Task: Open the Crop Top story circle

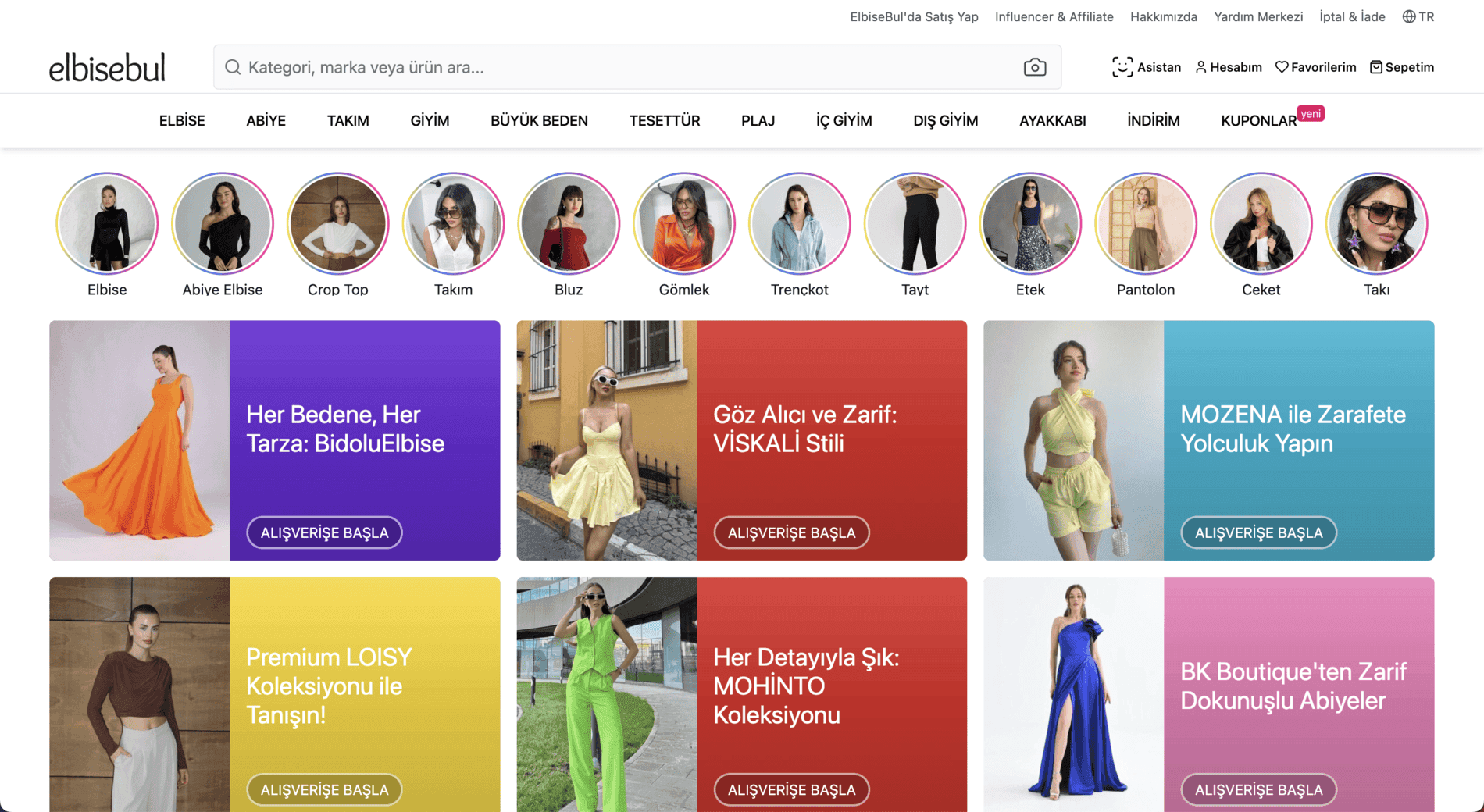Action: 338,223
